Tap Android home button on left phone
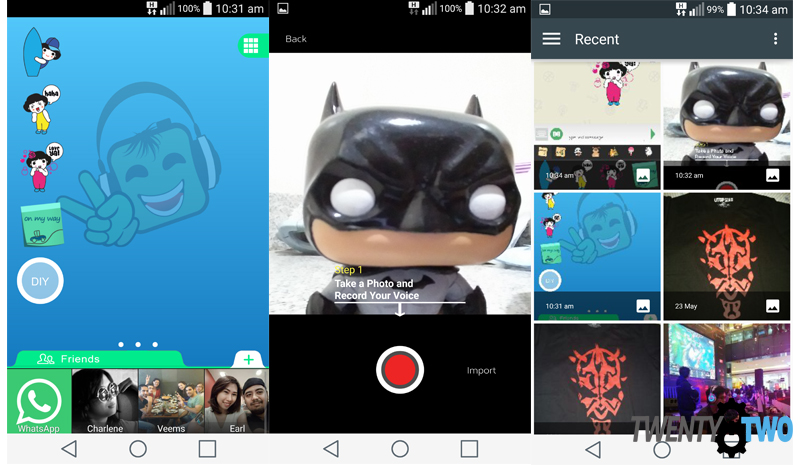Screen dimensions: 800x465 tap(138, 449)
